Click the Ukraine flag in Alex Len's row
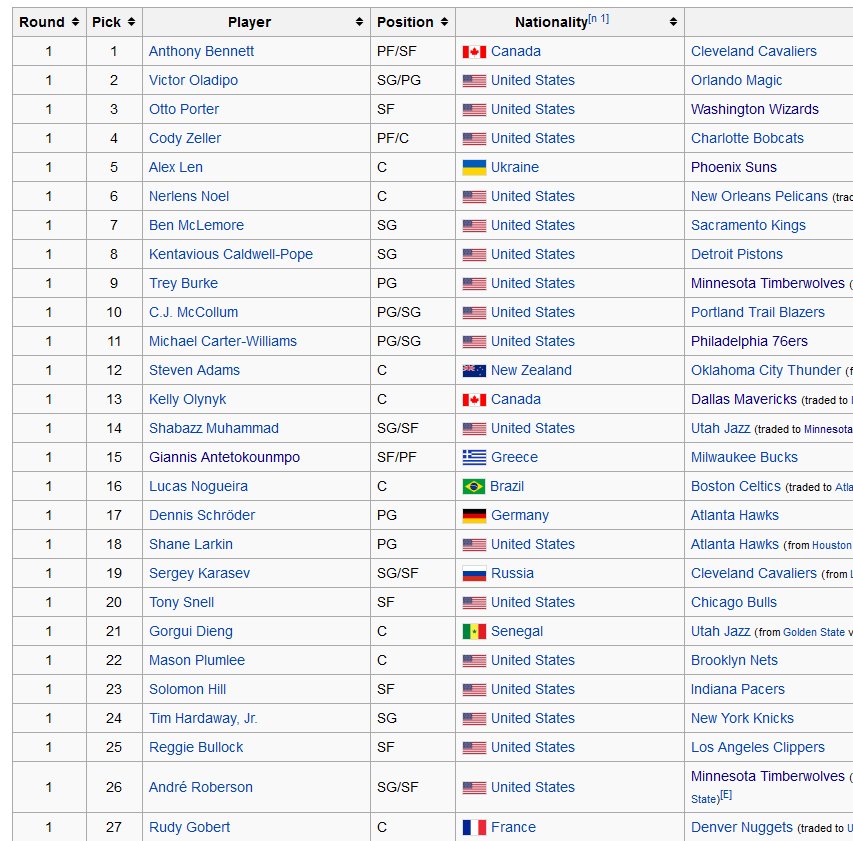The width and height of the screenshot is (853, 841). pyautogui.click(x=474, y=168)
